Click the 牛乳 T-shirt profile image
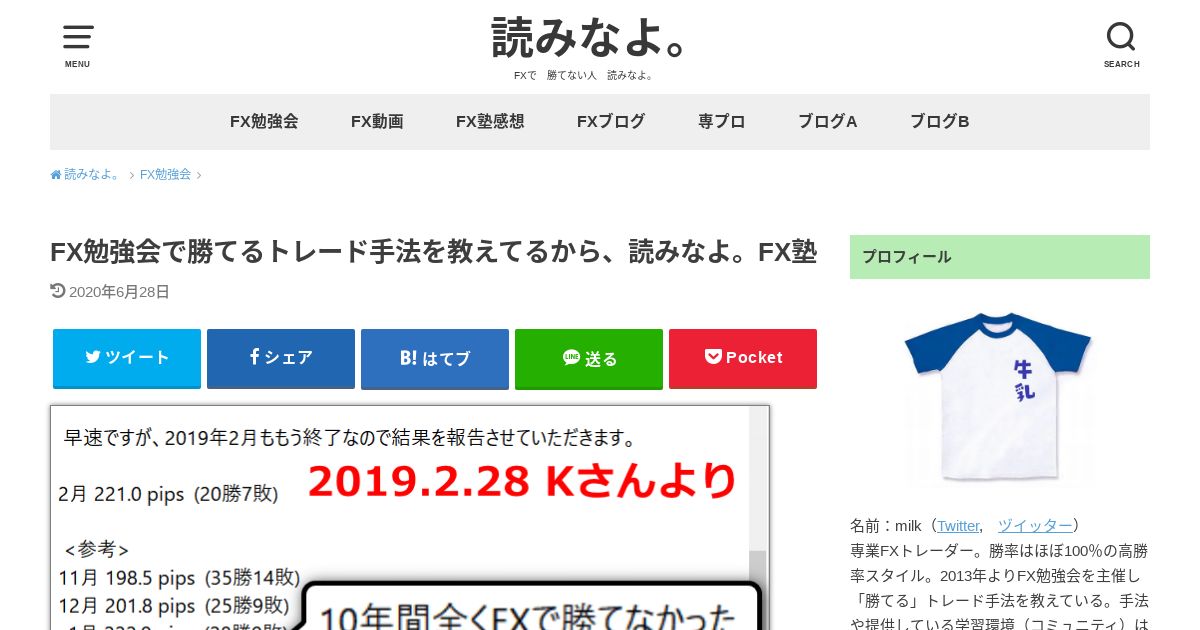Viewport: 1200px width, 630px height. [x=1000, y=397]
